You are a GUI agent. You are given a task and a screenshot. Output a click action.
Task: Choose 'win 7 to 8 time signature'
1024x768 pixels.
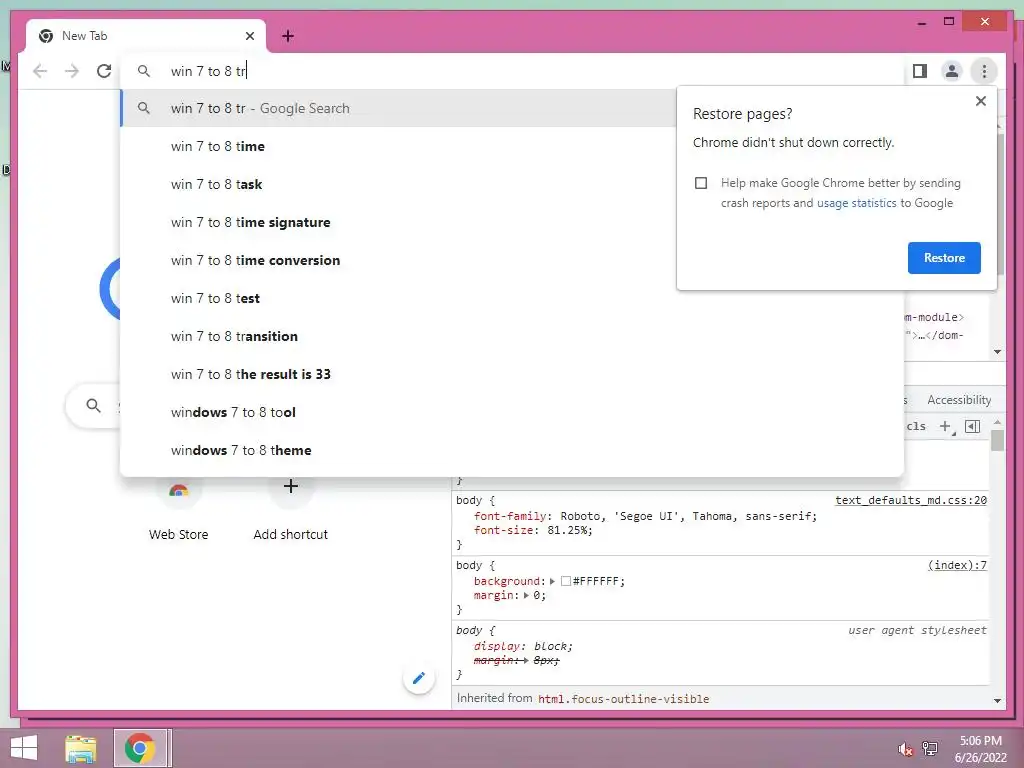click(x=513, y=222)
